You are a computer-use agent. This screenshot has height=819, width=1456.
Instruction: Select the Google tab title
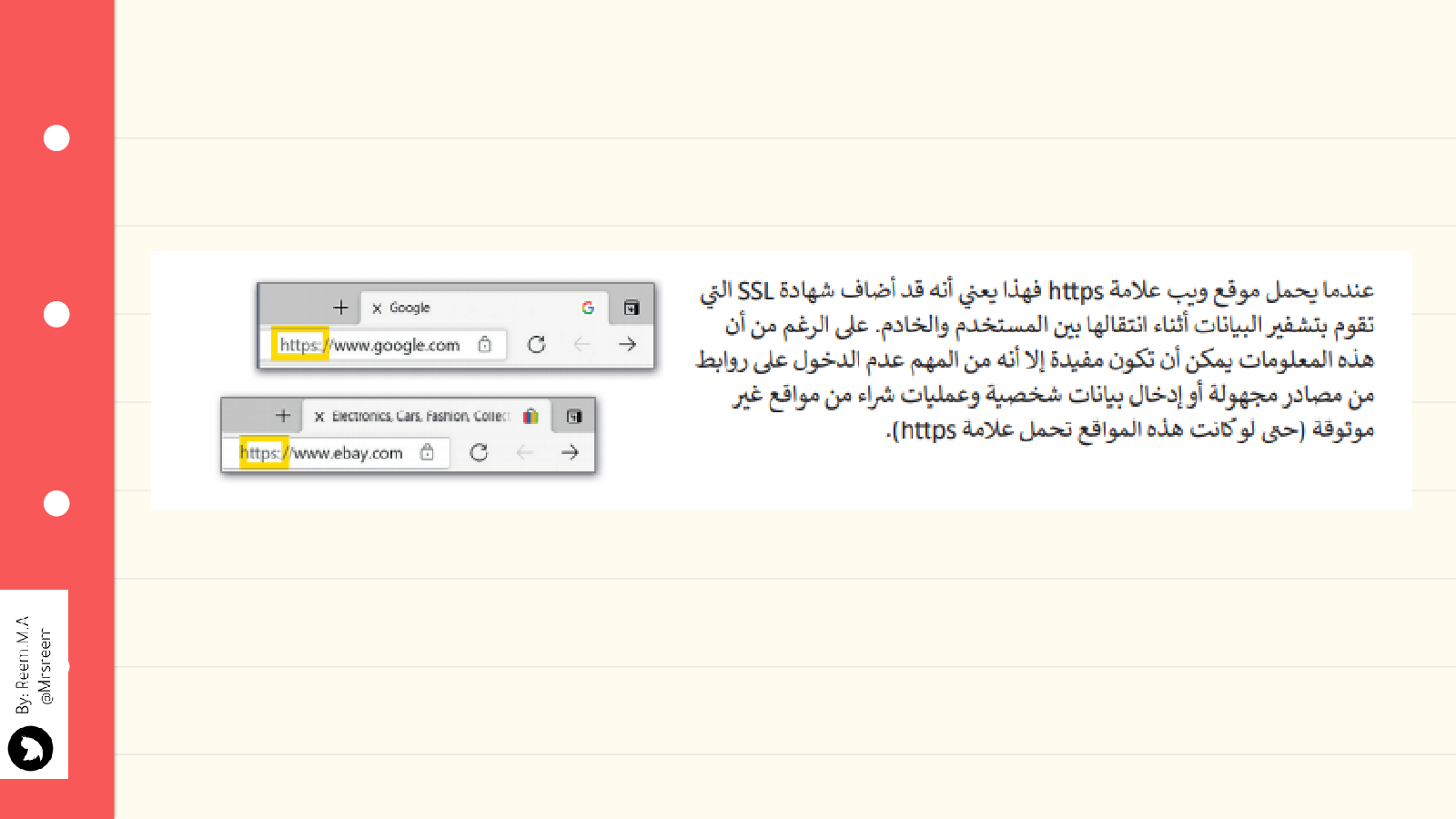click(x=409, y=308)
